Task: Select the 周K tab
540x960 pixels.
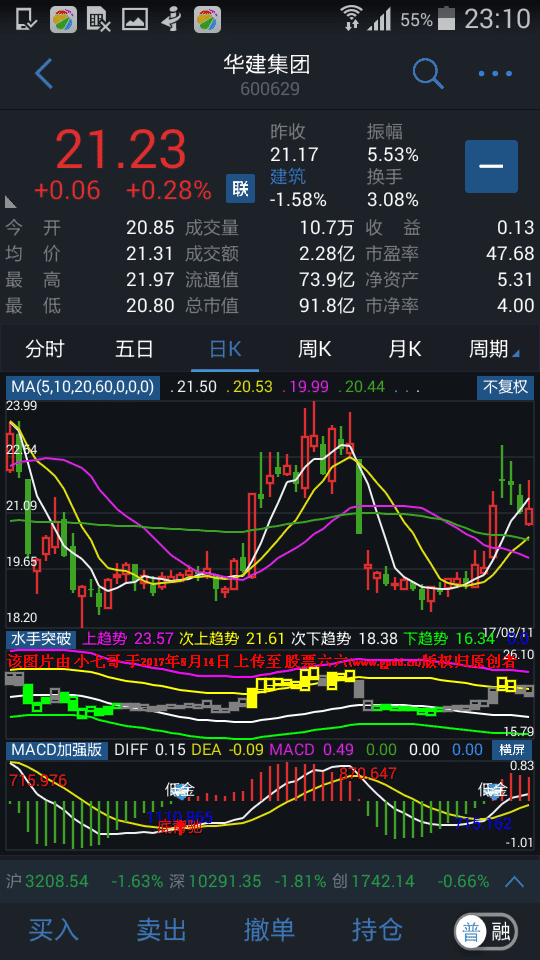Action: point(315,350)
